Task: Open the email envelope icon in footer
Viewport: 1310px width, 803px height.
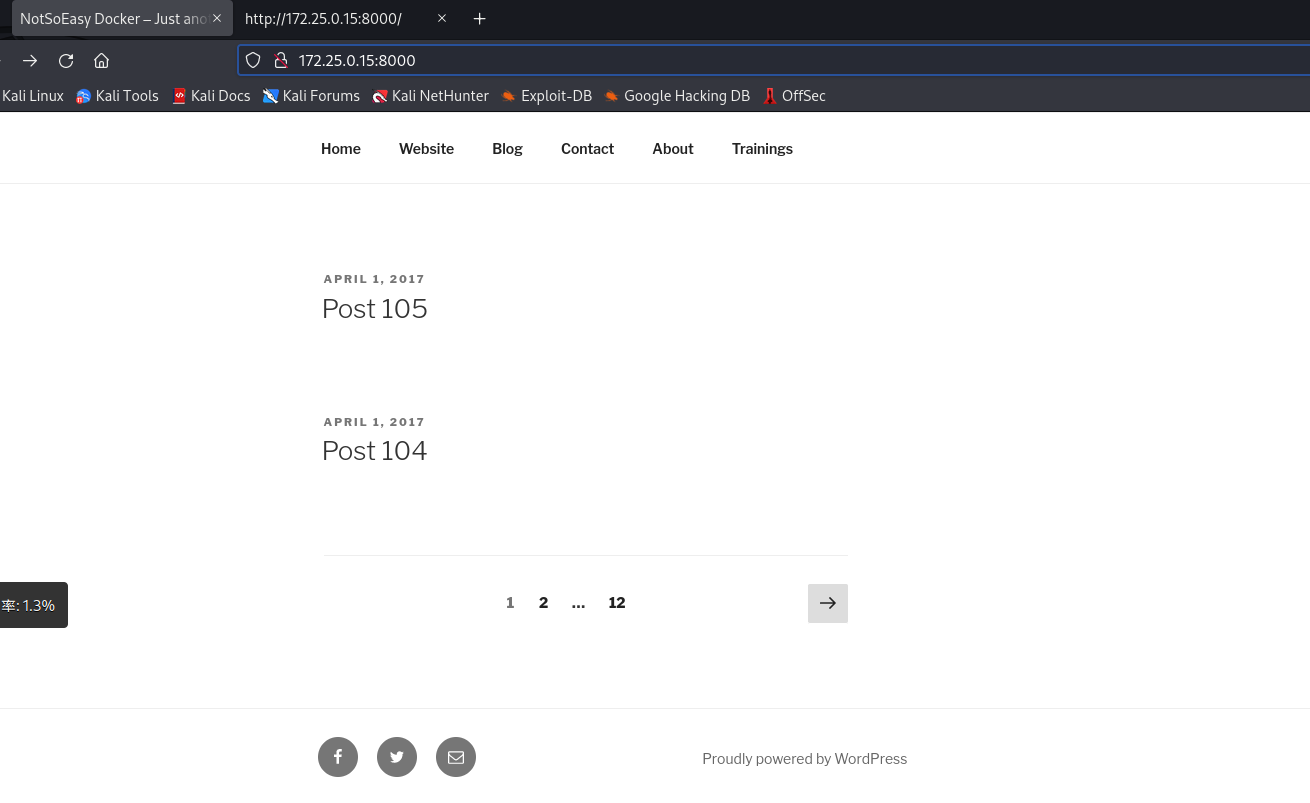Action: 456,757
